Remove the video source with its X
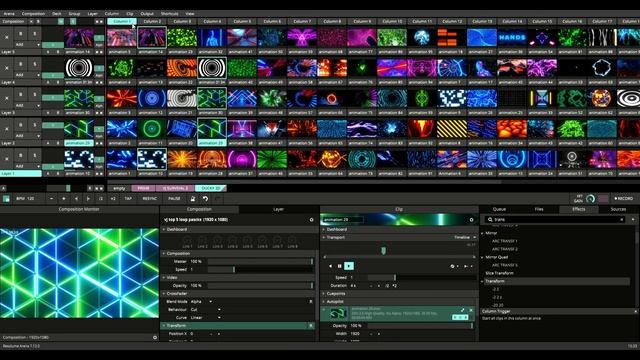The image size is (640, 360). tap(471, 310)
